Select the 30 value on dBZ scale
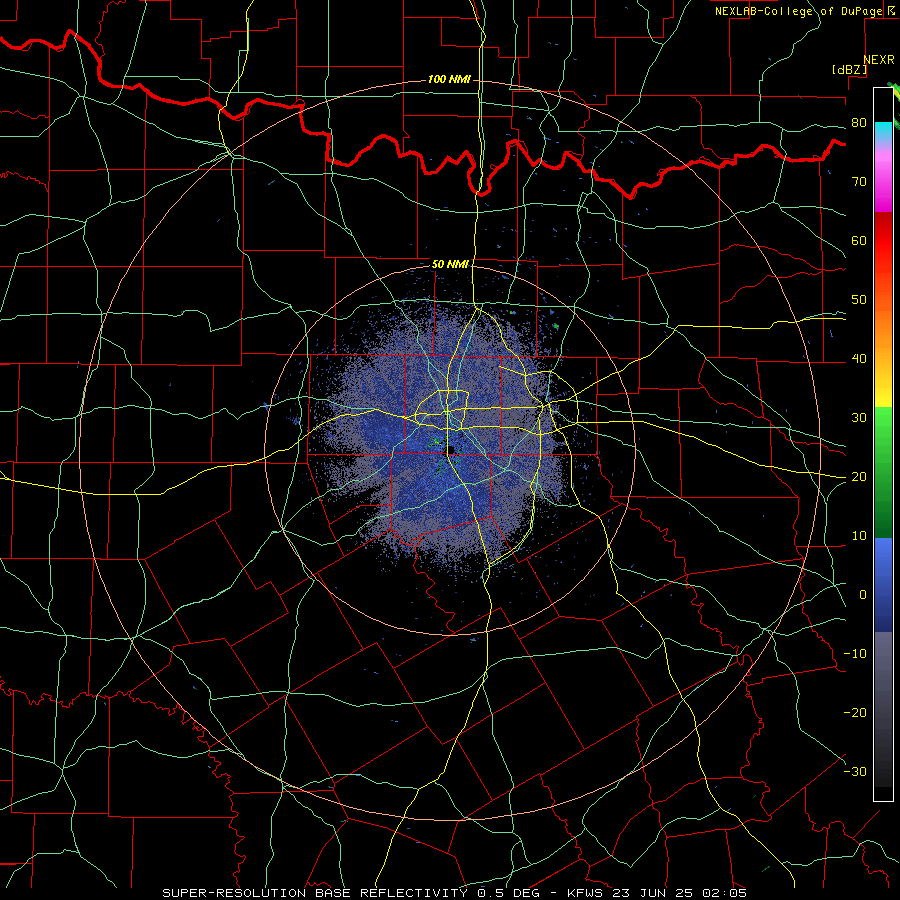The image size is (900, 900). 859,418
